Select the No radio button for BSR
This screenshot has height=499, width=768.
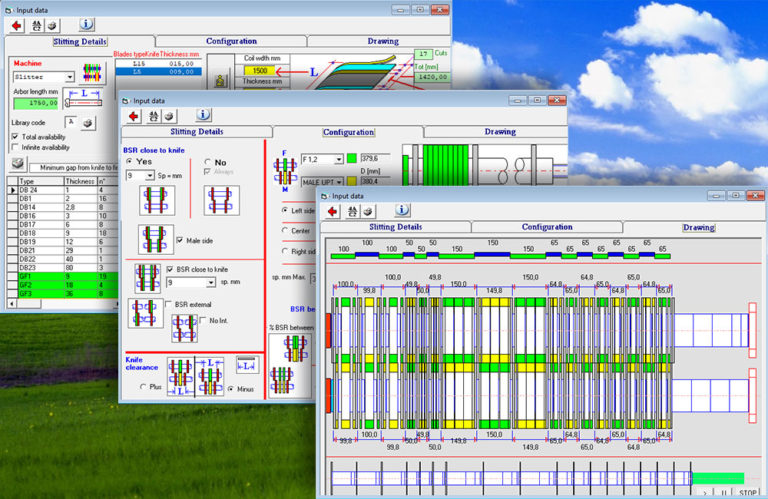click(x=208, y=161)
